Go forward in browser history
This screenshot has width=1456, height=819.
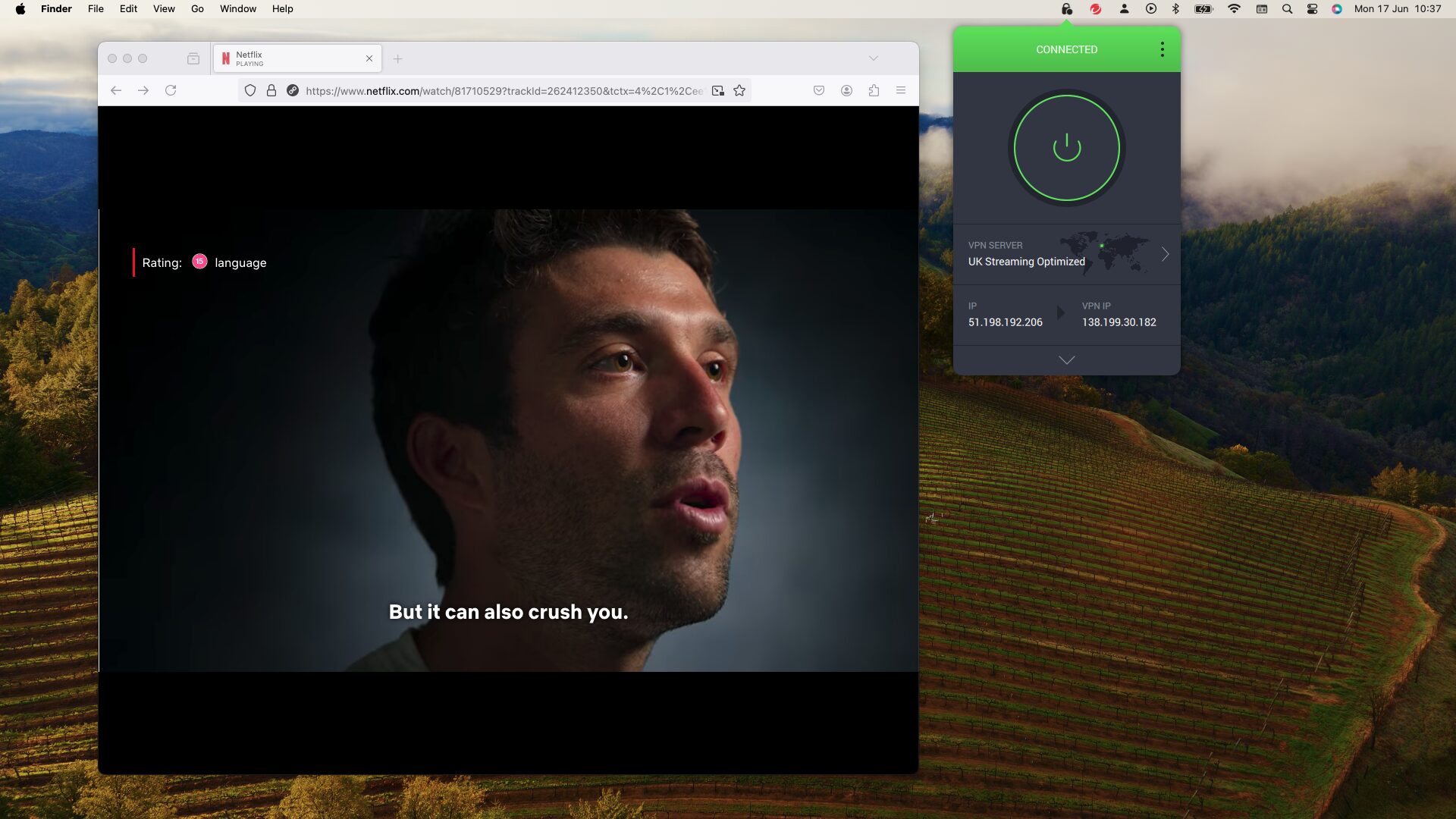pos(143,90)
